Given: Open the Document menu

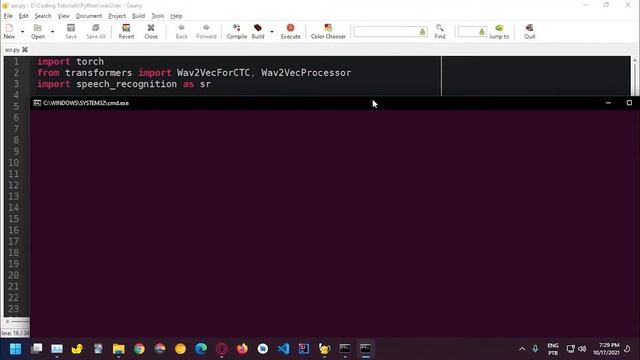Looking at the screenshot, I should coord(89,16).
